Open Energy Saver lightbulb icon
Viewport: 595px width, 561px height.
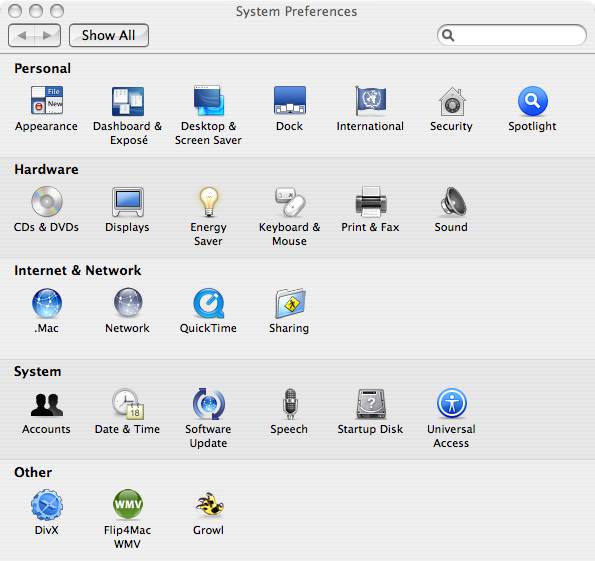209,202
